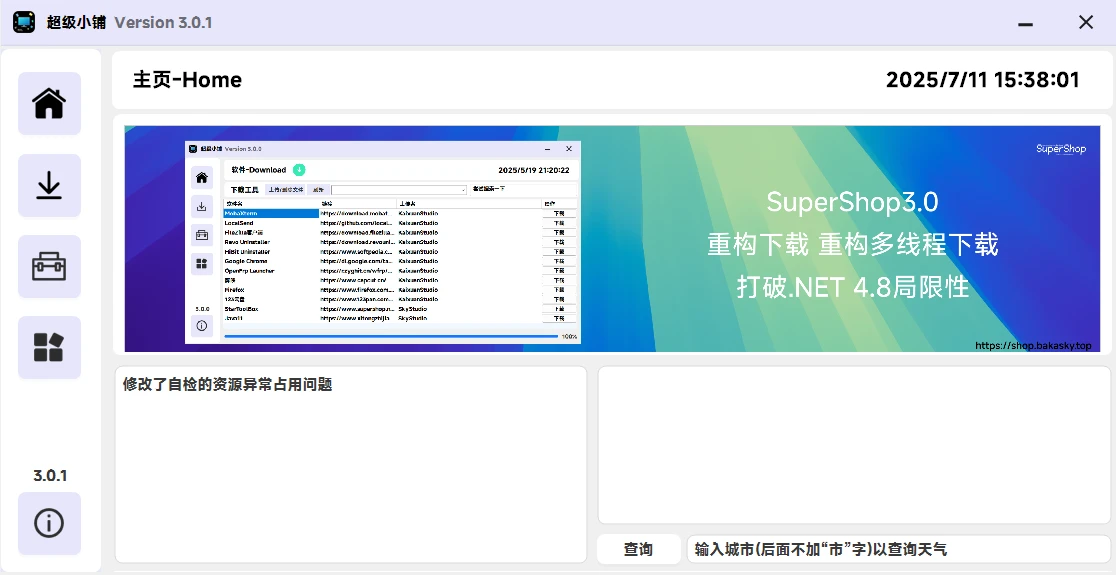Open the Download page sidebar icon

pyautogui.click(x=49, y=186)
